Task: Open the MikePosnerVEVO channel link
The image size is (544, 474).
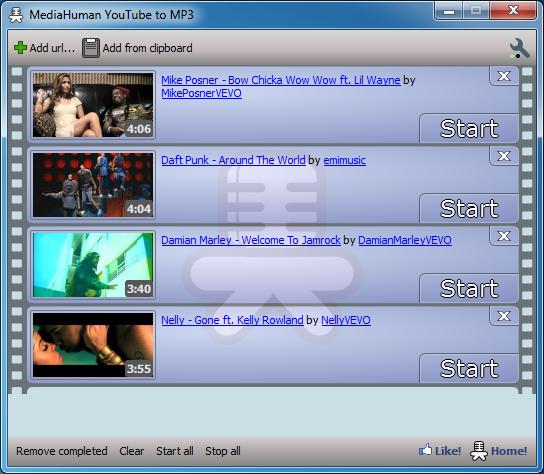Action: point(201,93)
